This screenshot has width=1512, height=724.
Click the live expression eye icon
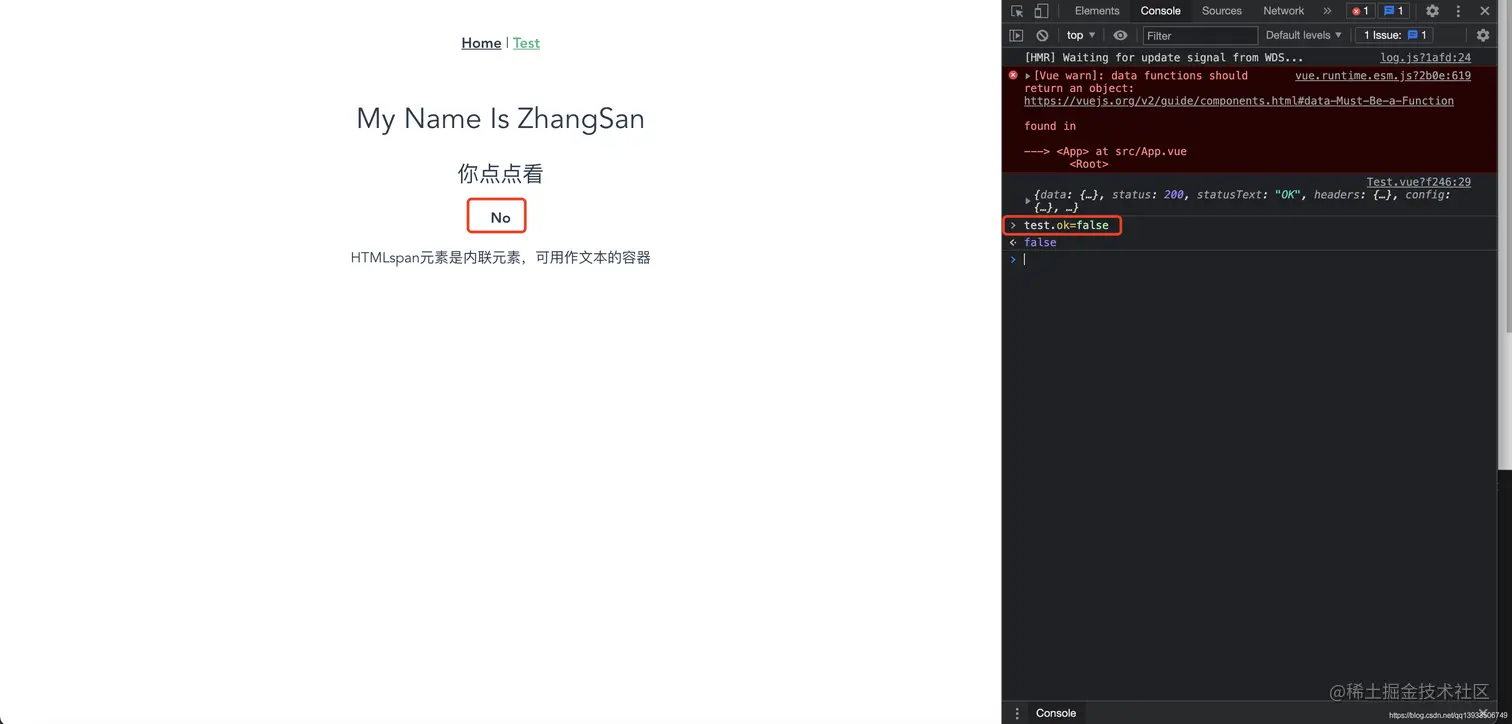(1121, 35)
